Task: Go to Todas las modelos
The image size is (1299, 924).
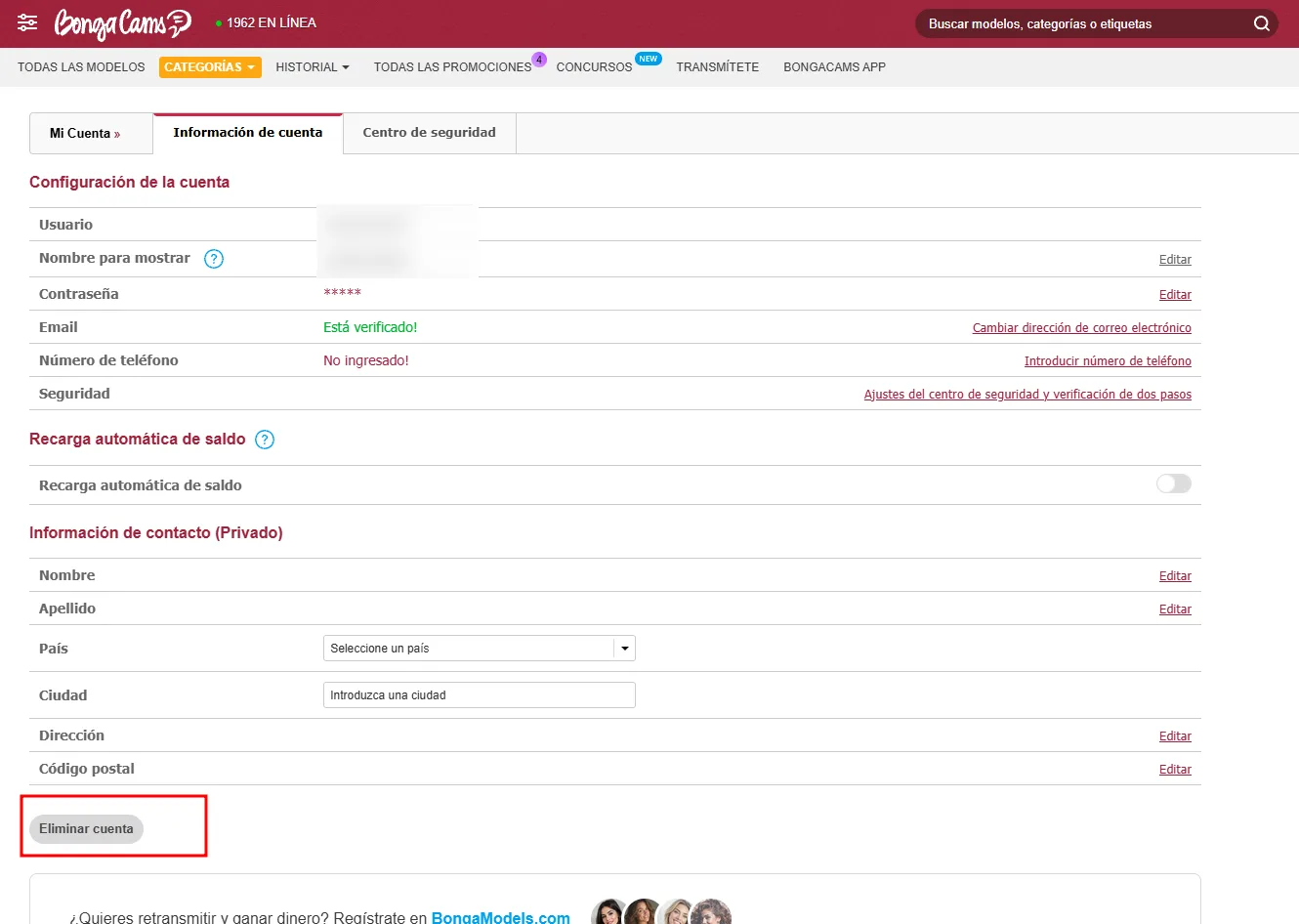Action: point(81,67)
